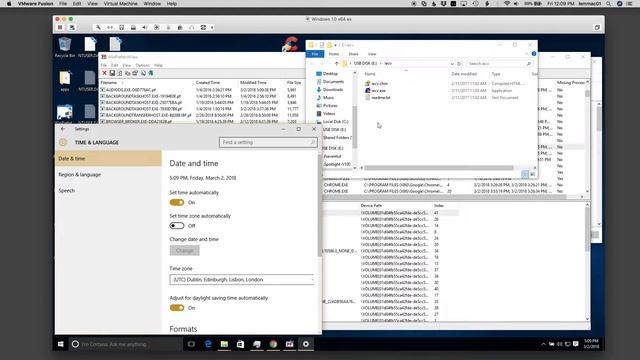The image size is (640, 360).
Task: Click USB DISK (E:) breadcrumb in Explorer
Action: coord(365,64)
